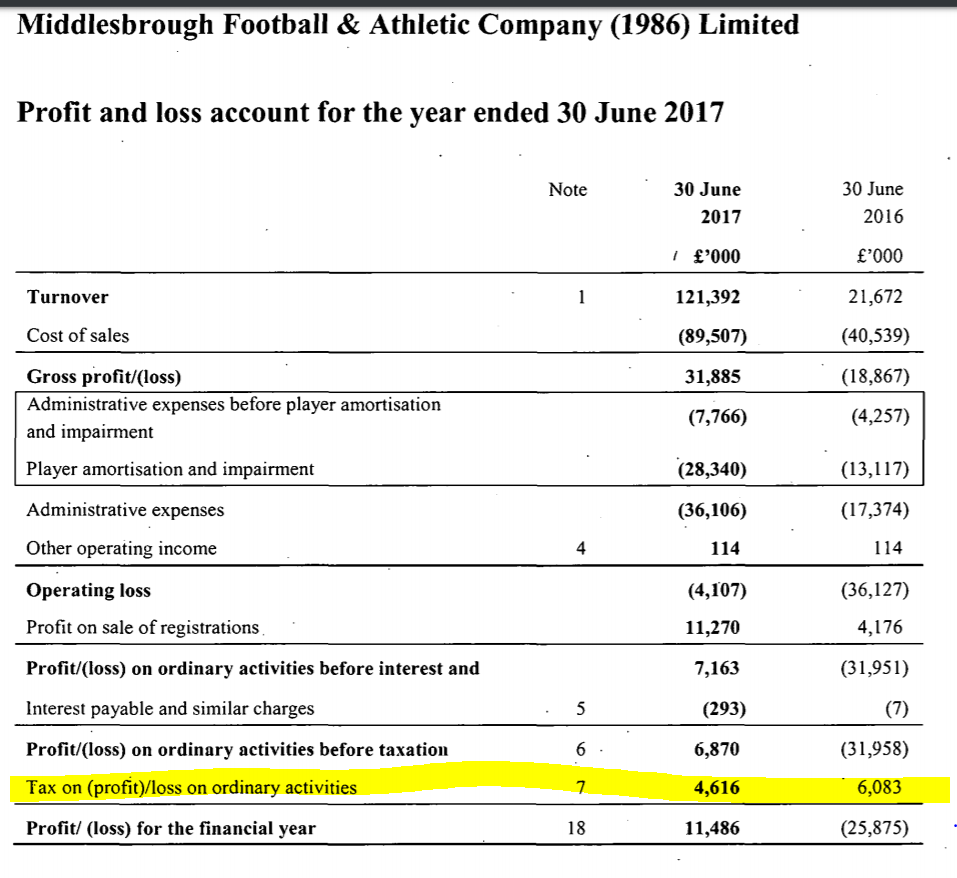Click the "30 June 2016" column header

pyautogui.click(x=873, y=203)
